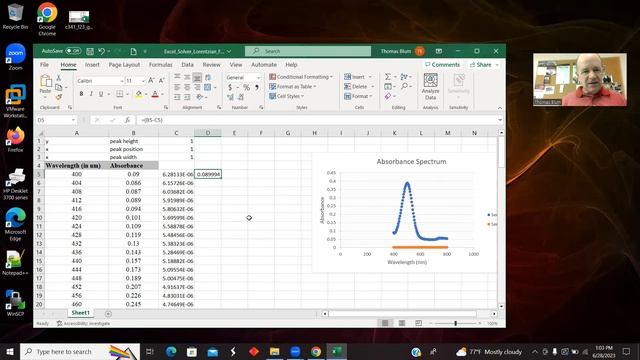Image resolution: width=640 pixels, height=360 pixels.
Task: Click the Insert Function fx icon
Action: click(127, 120)
